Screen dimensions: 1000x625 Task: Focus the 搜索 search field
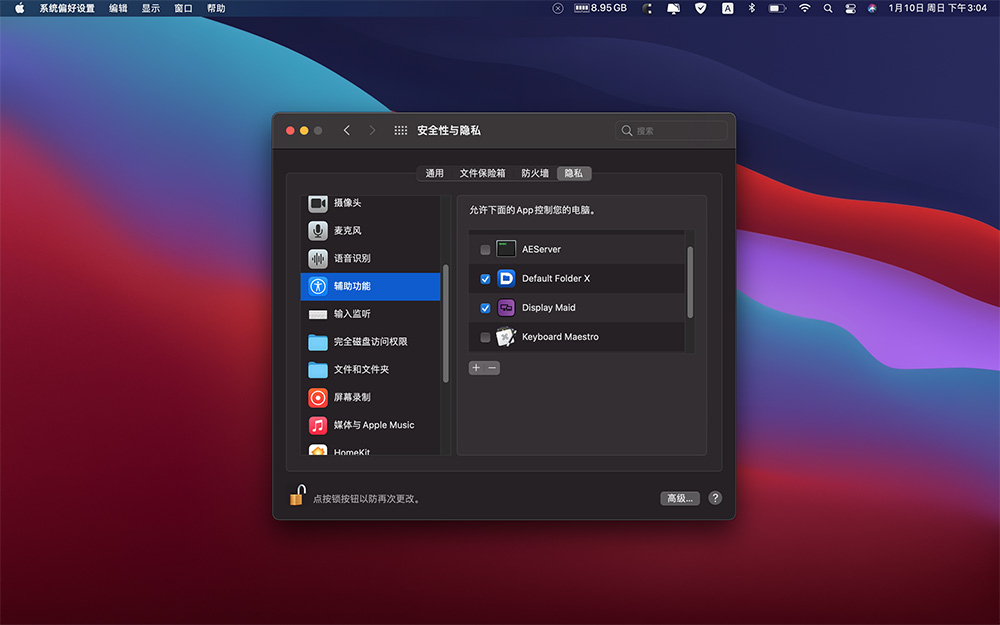coord(671,131)
